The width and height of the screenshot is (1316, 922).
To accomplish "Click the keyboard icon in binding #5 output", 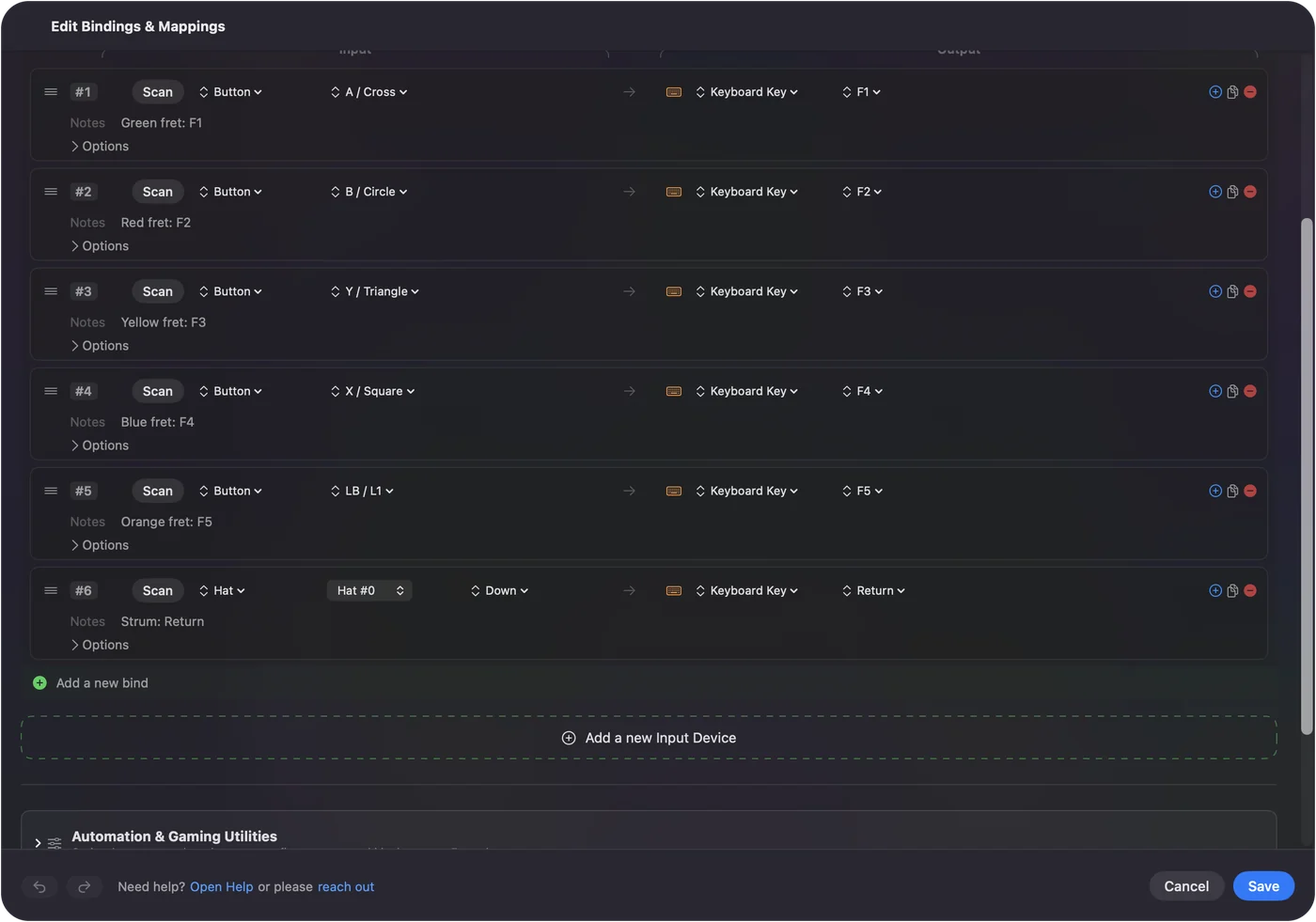I will point(674,491).
